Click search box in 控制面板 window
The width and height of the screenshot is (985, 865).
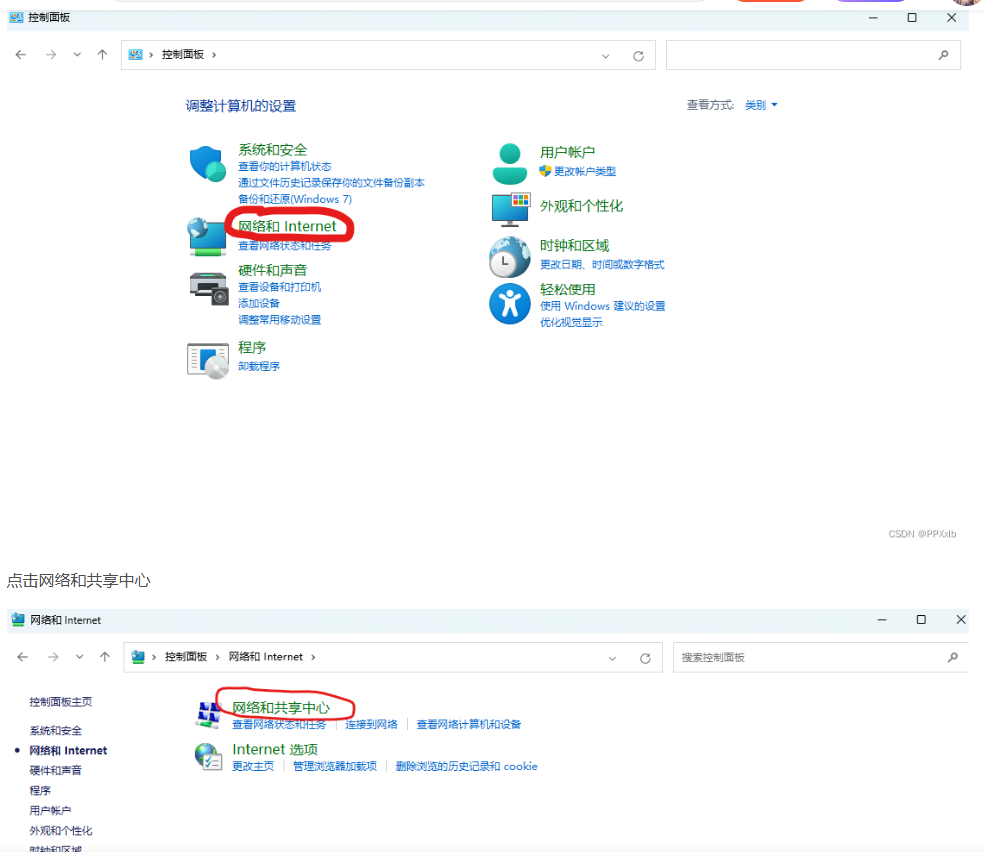pos(813,55)
